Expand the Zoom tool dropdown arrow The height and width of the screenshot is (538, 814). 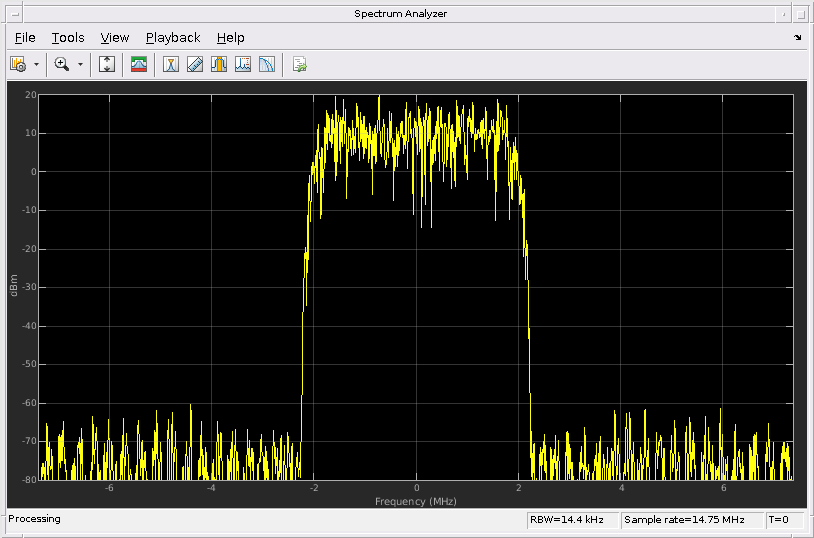point(80,64)
